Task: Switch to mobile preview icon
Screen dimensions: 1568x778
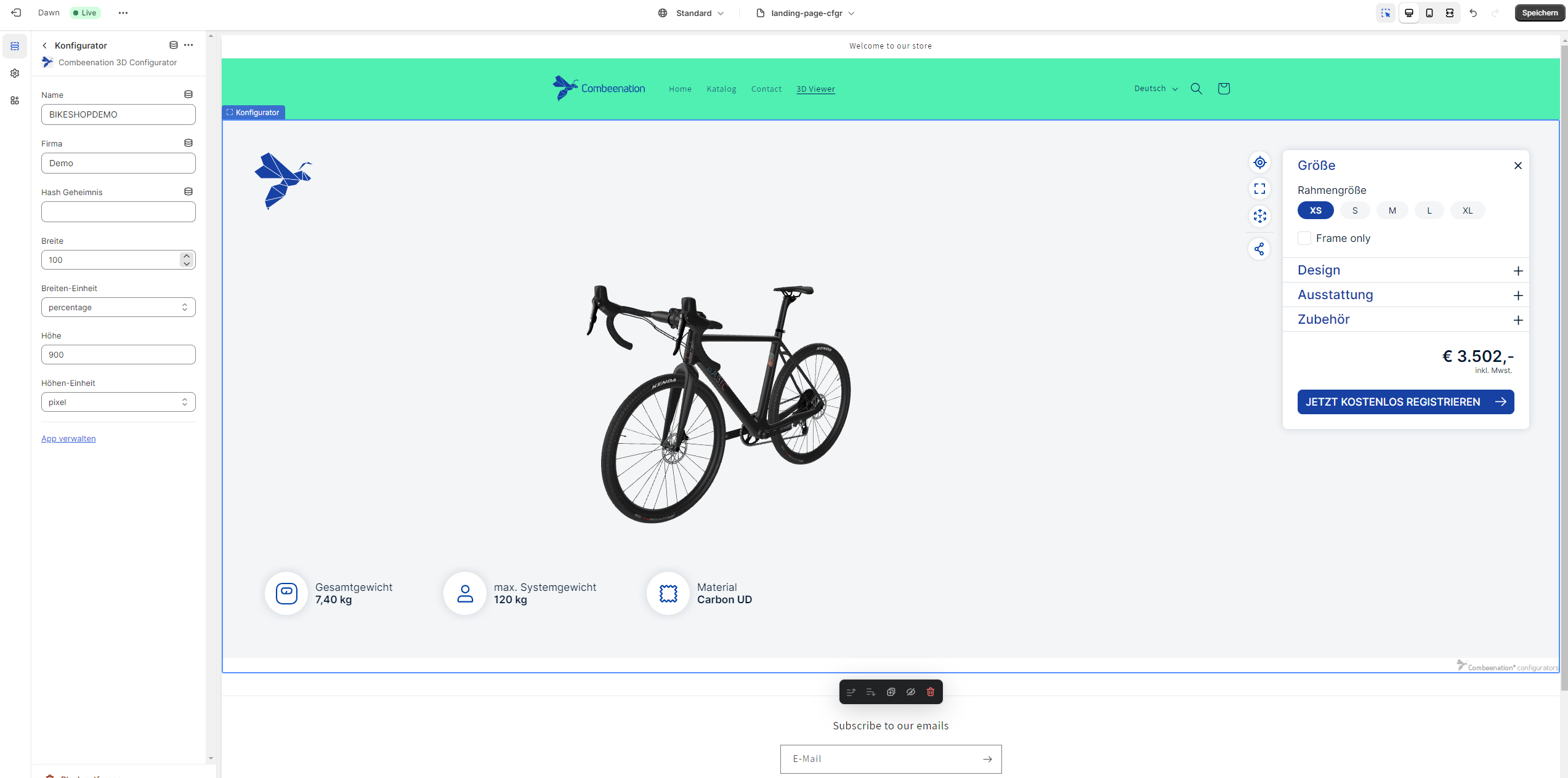Action: [x=1429, y=13]
